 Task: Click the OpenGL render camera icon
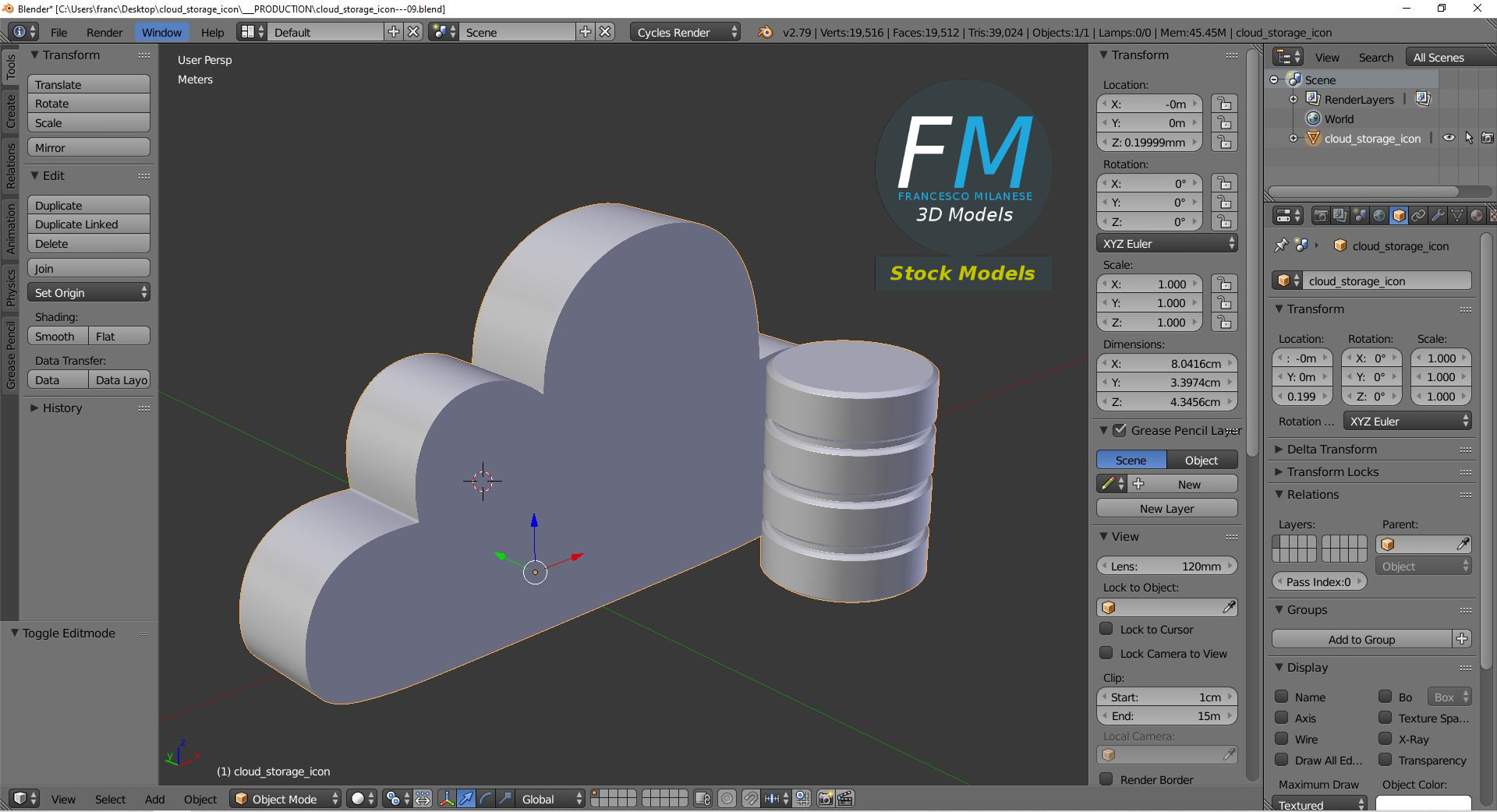click(825, 799)
